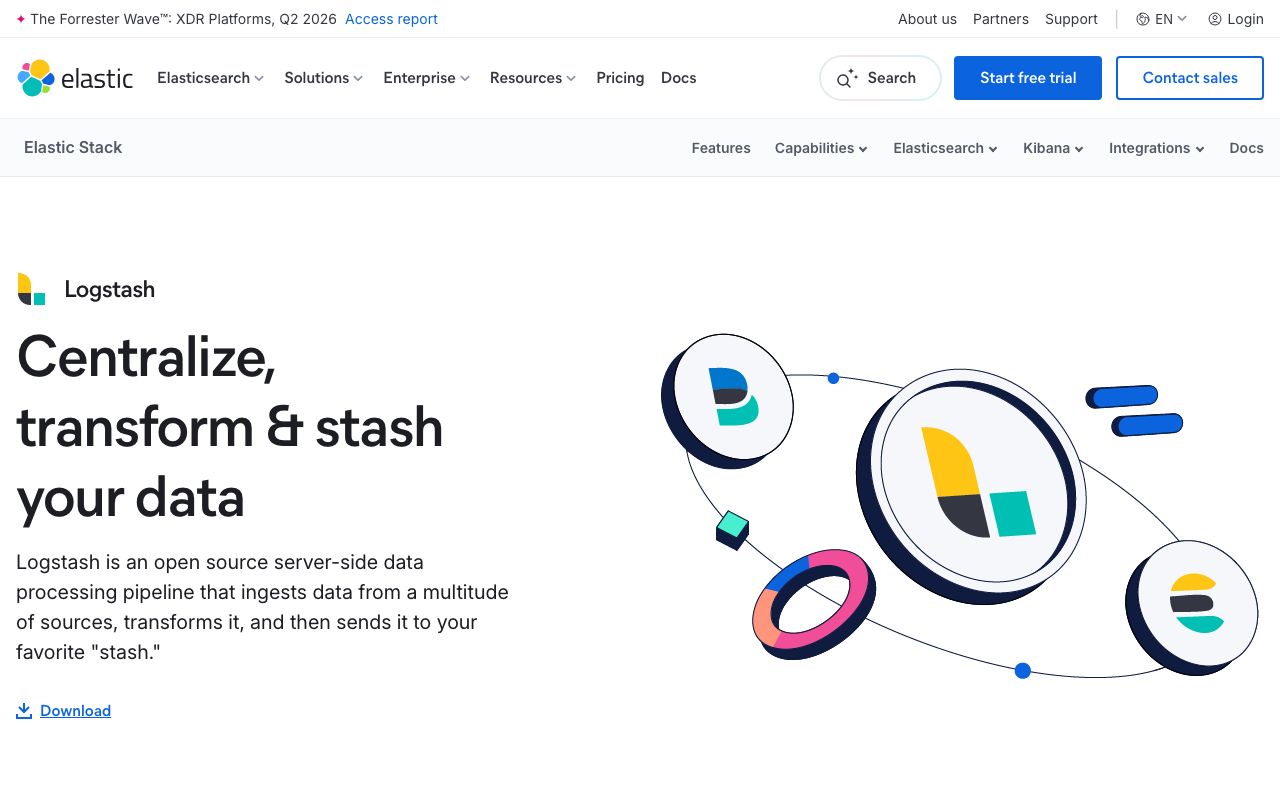Viewport: 1280px width, 800px height.
Task: Click the Logstash product name text
Action: click(109, 289)
